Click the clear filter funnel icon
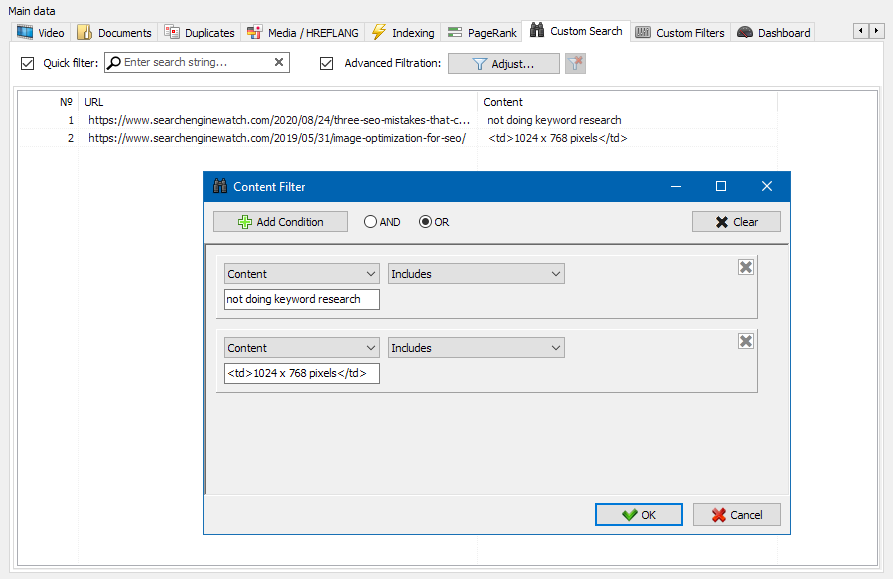This screenshot has height=579, width=893. coord(575,64)
